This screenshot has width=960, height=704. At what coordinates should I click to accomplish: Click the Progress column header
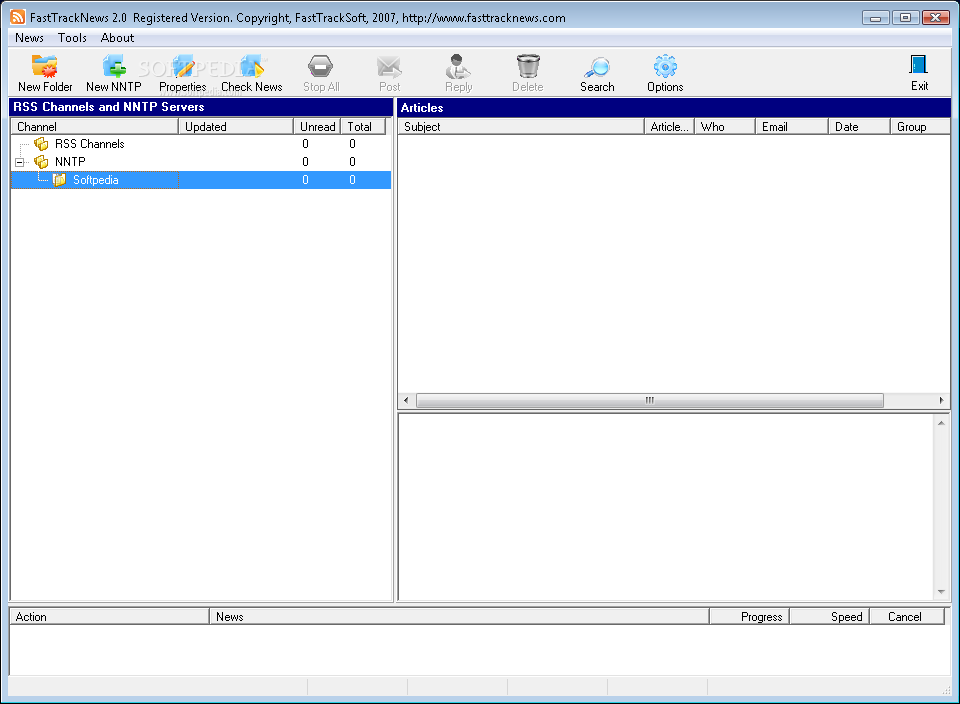749,616
